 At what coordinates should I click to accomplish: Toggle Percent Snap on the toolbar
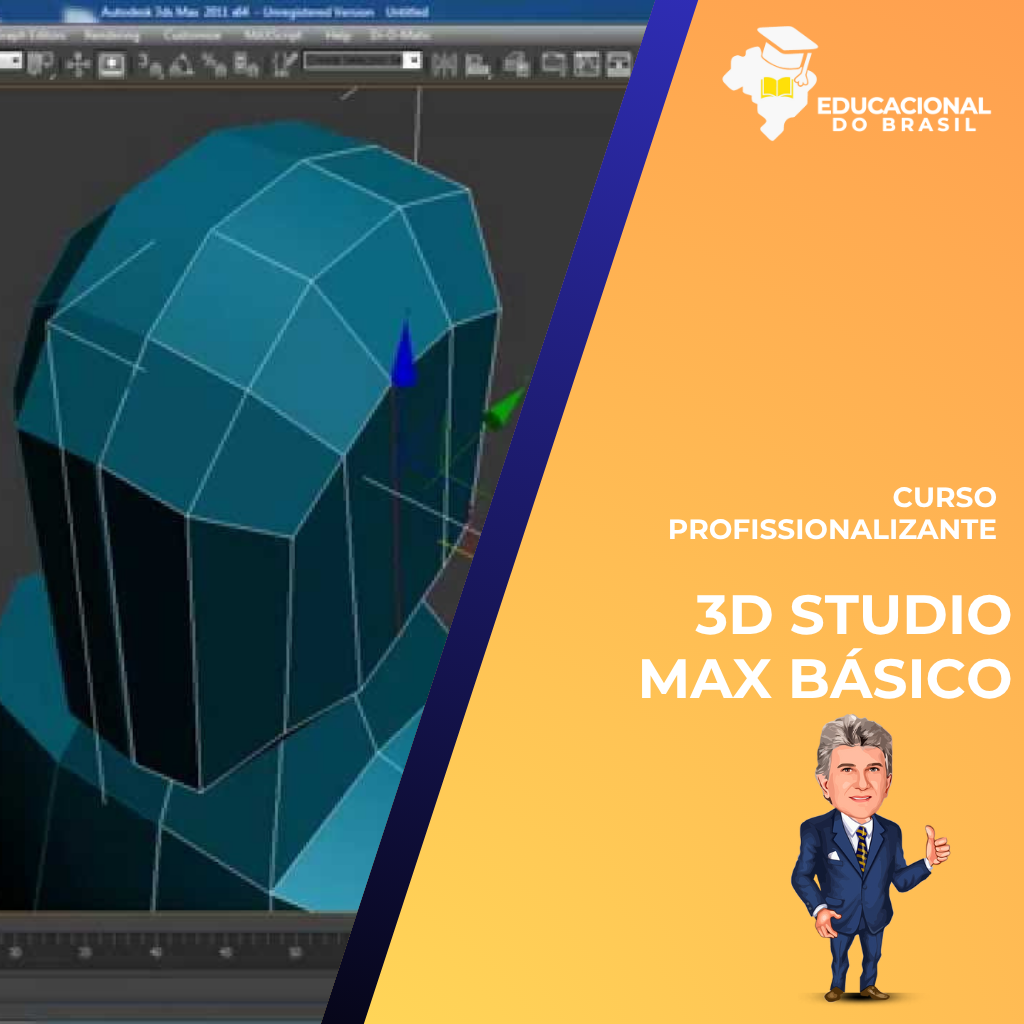click(x=213, y=64)
